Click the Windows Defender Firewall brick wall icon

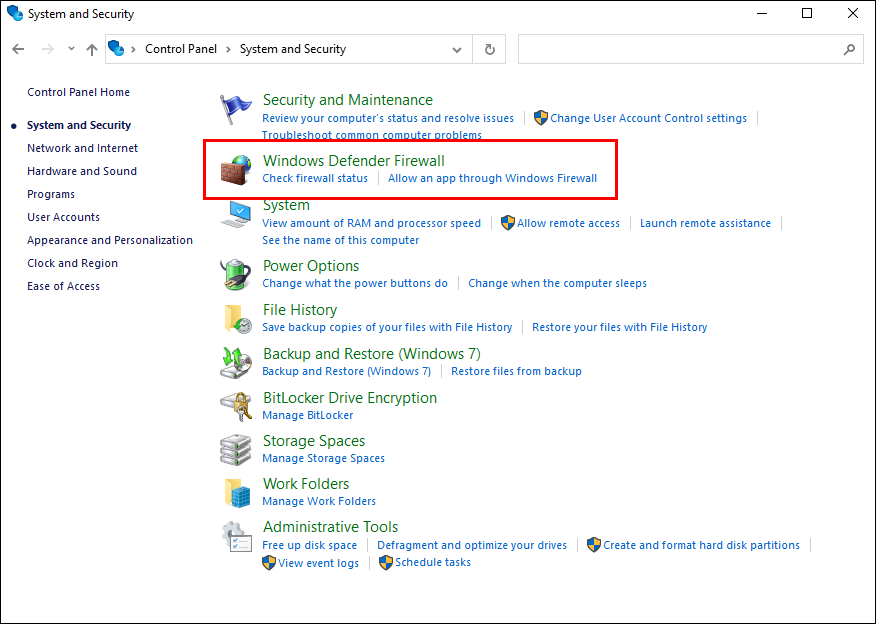(x=235, y=170)
